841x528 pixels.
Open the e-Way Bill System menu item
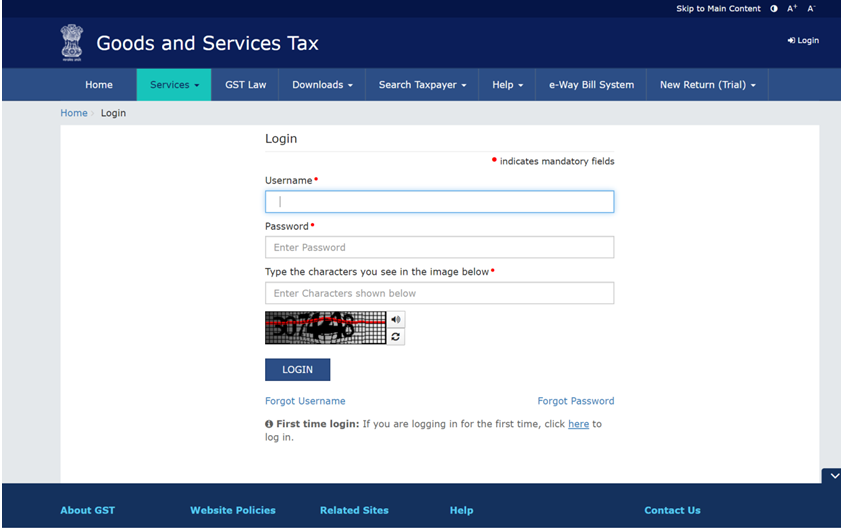(591, 85)
